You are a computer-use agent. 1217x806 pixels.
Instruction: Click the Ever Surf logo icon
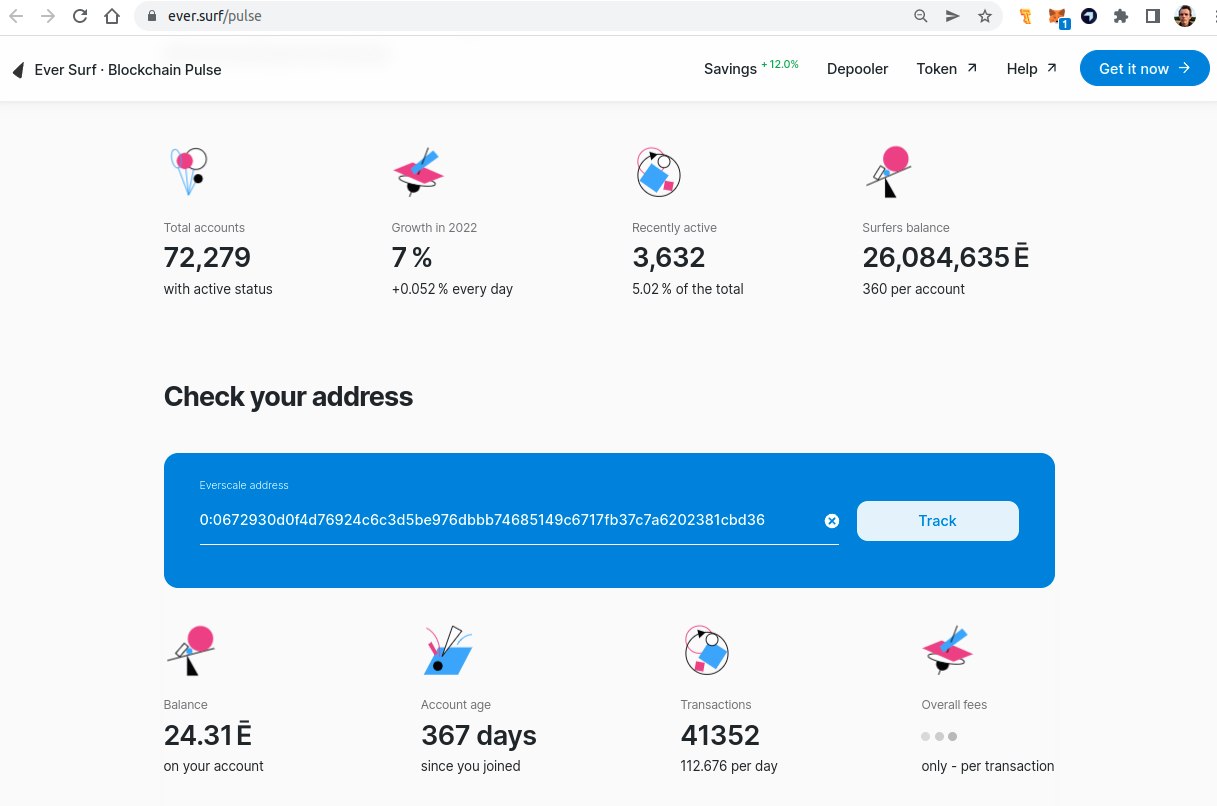click(17, 70)
